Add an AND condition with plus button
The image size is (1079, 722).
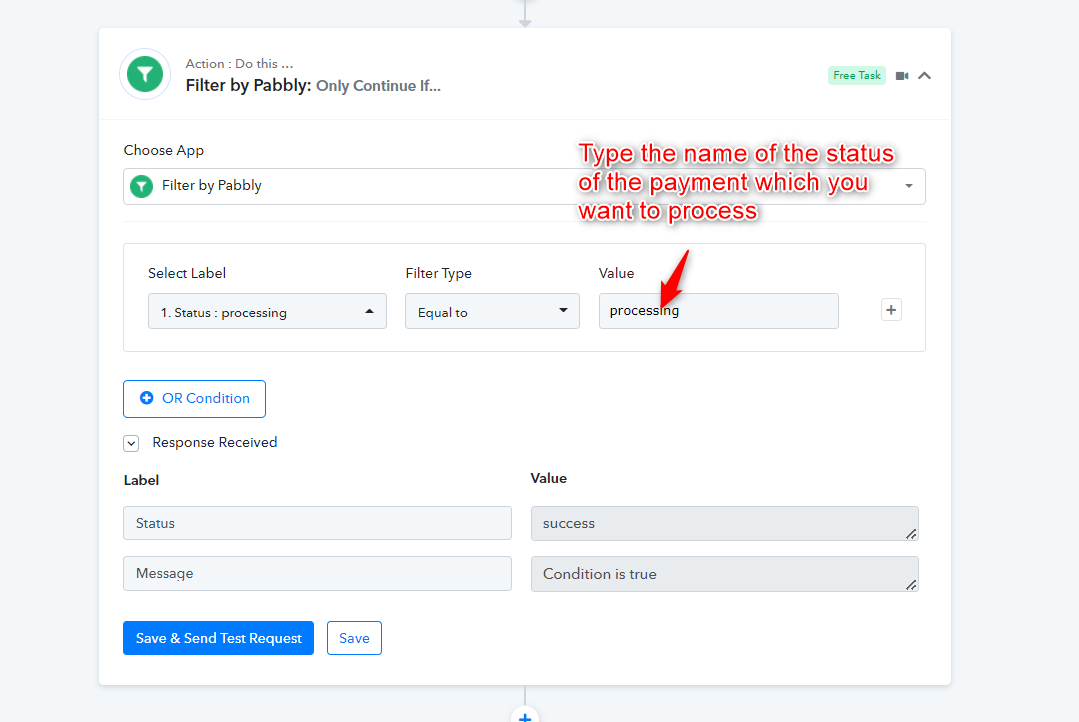[x=891, y=310]
